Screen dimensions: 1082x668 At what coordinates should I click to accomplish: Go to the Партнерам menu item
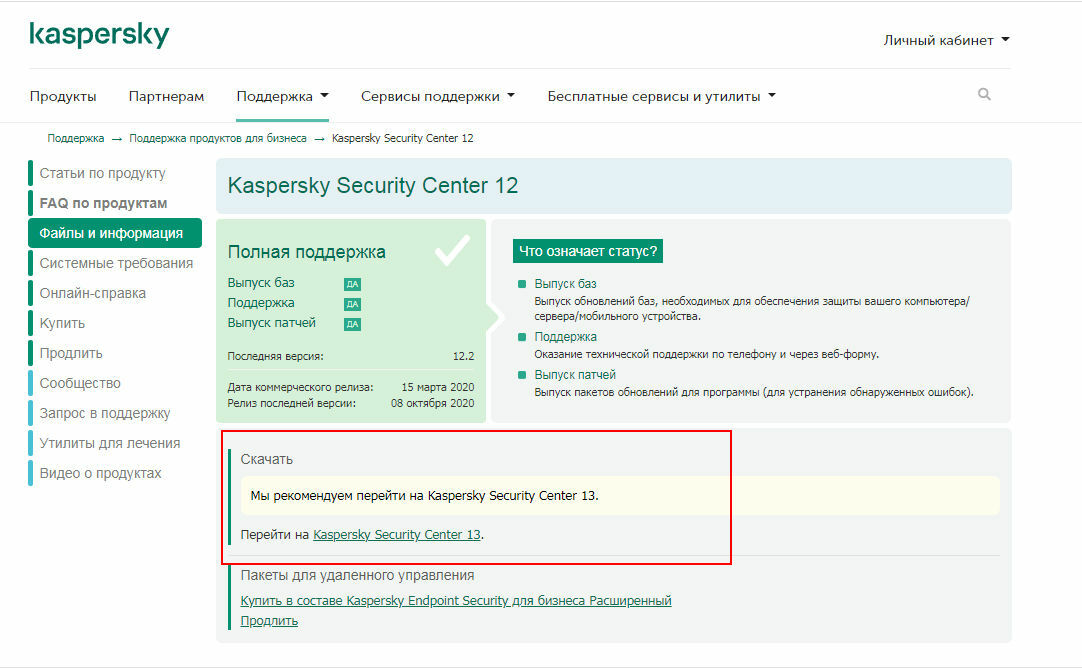pyautogui.click(x=166, y=96)
